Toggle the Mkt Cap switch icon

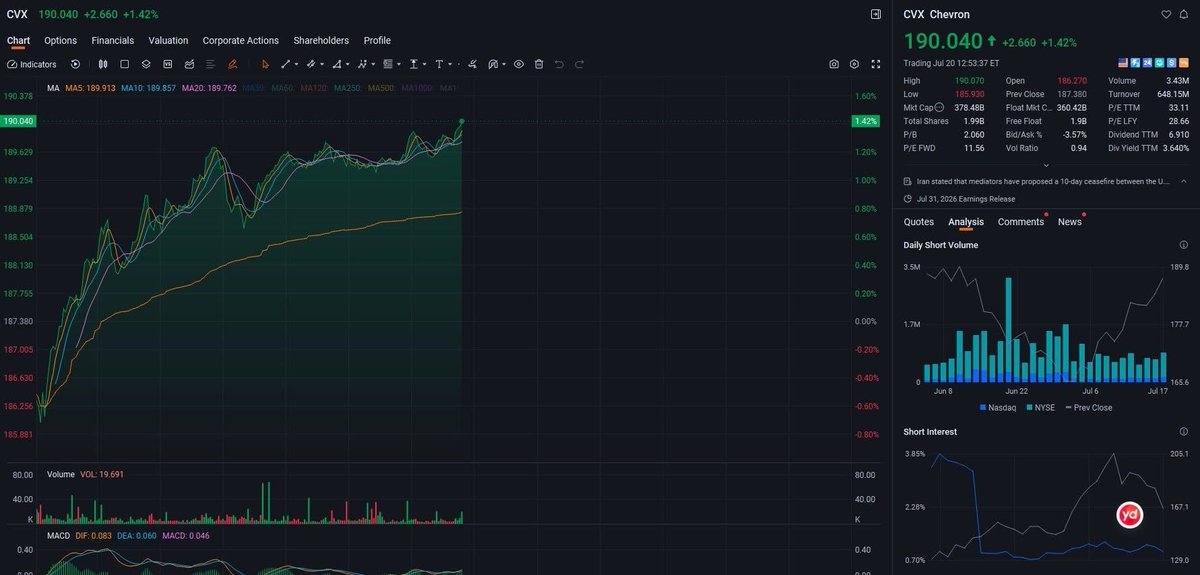click(x=939, y=107)
